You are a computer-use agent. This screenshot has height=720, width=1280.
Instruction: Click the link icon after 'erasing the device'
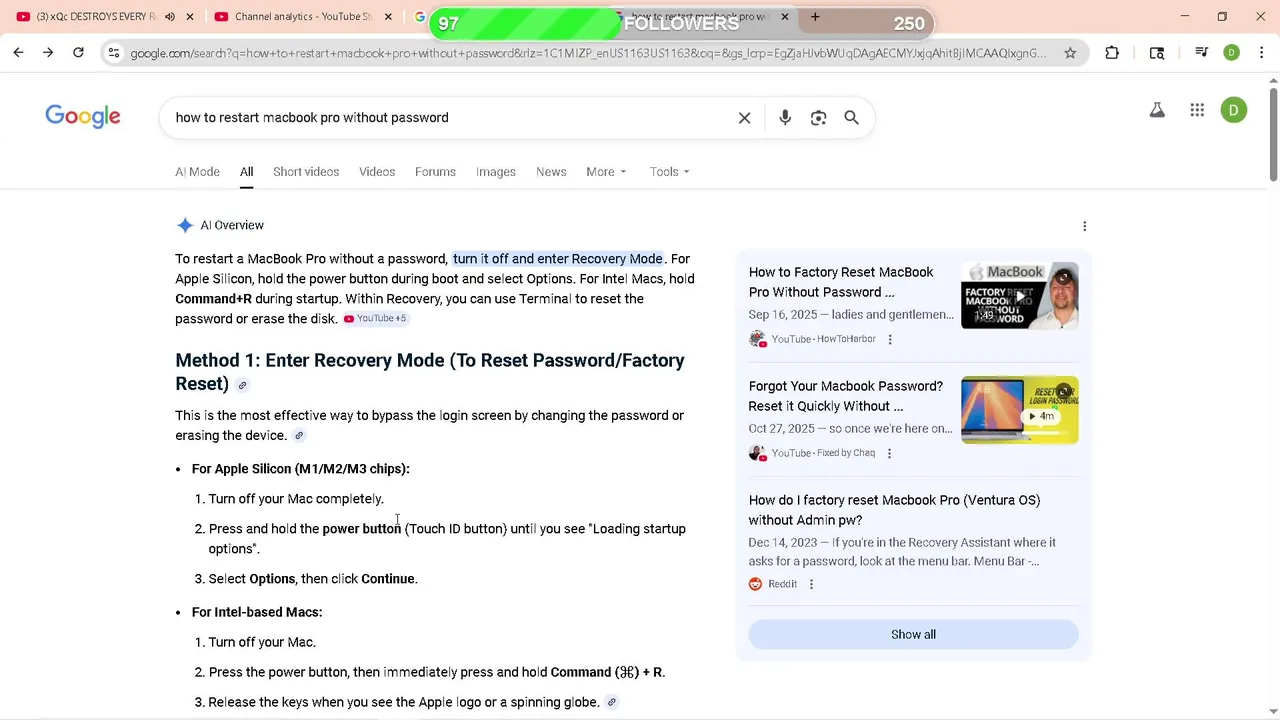pyautogui.click(x=298, y=436)
